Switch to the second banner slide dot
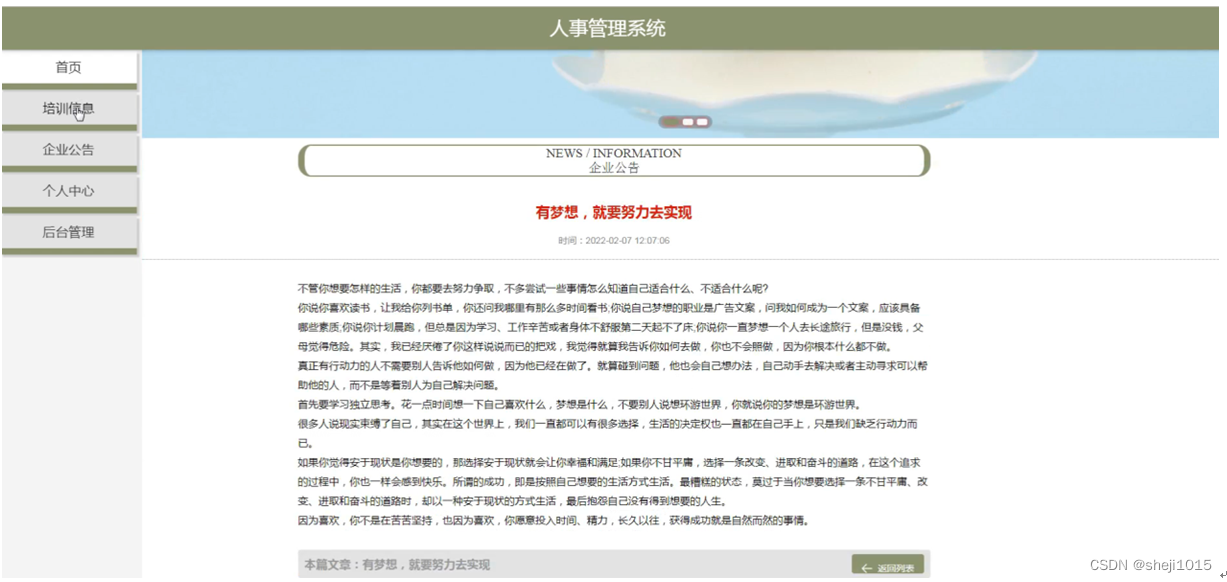 tap(688, 122)
